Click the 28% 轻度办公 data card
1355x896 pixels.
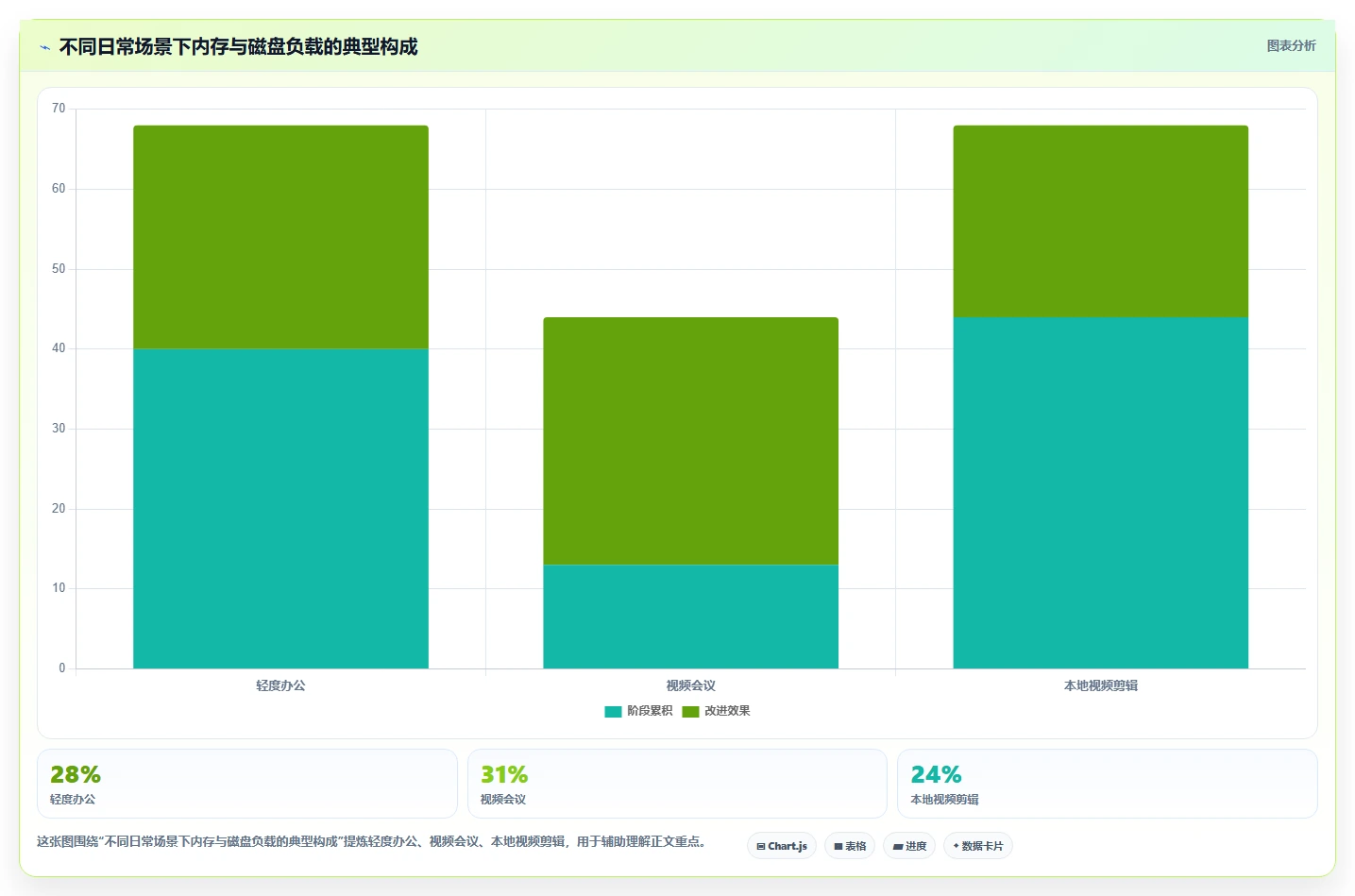point(247,784)
